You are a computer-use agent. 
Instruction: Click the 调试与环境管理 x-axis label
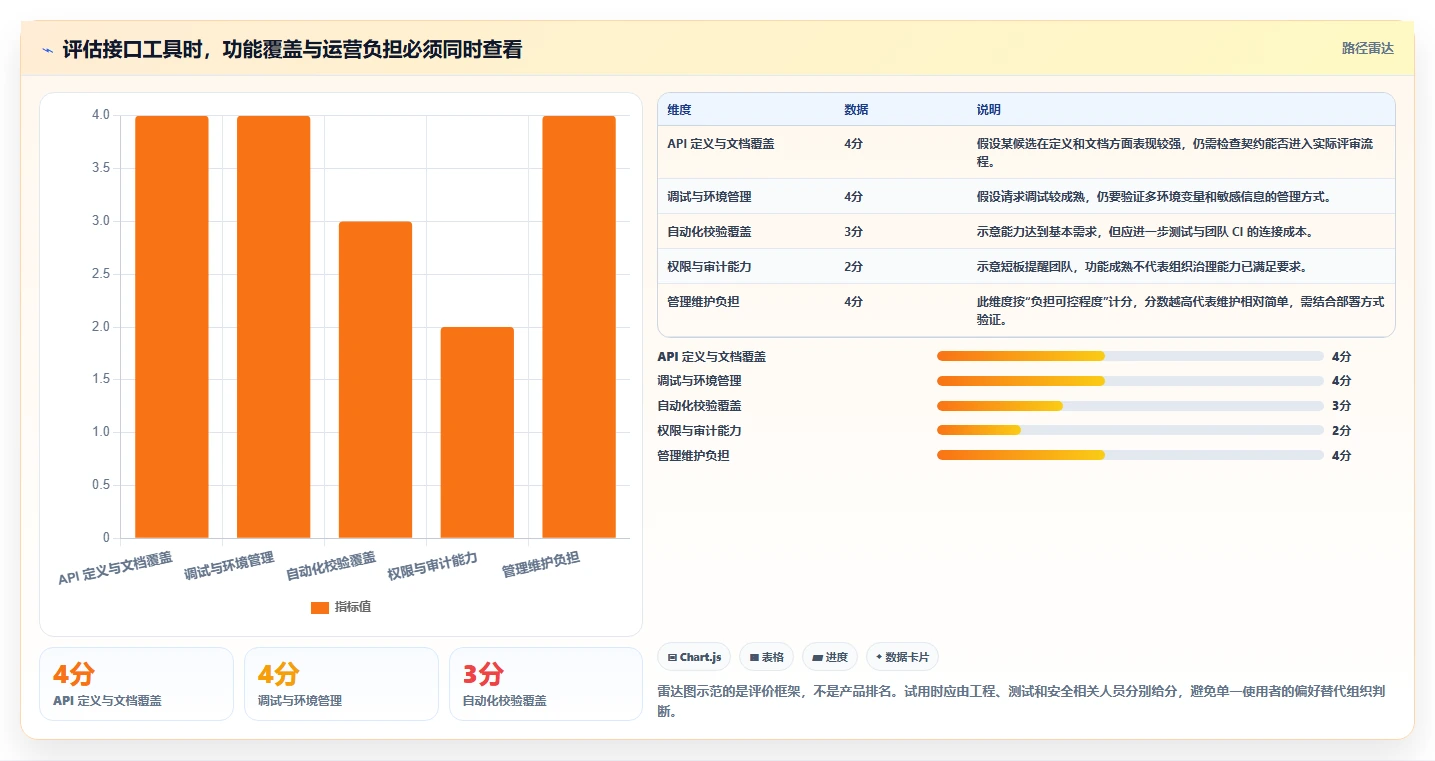pyautogui.click(x=229, y=567)
